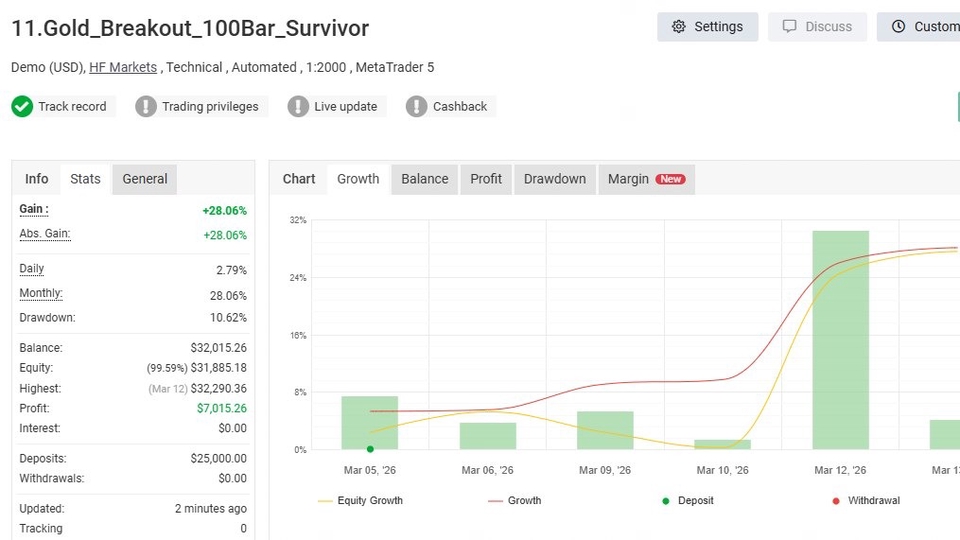Toggle the Withdrawal legend entry
Screen dimensions: 960x540
(866, 500)
